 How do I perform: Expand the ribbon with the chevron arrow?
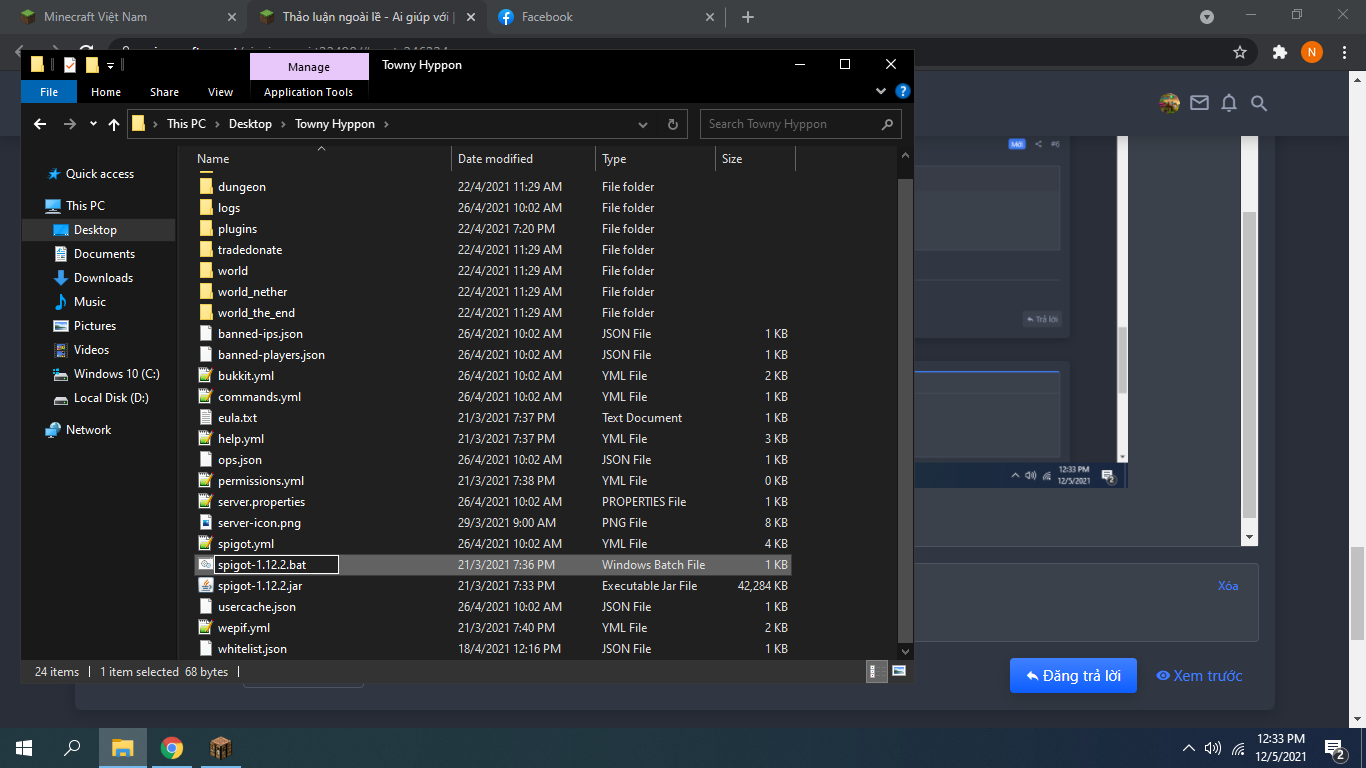pos(881,91)
